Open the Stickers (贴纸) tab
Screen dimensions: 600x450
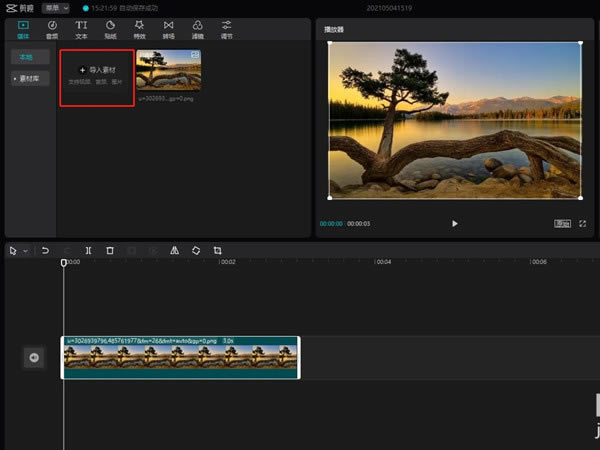click(110, 28)
